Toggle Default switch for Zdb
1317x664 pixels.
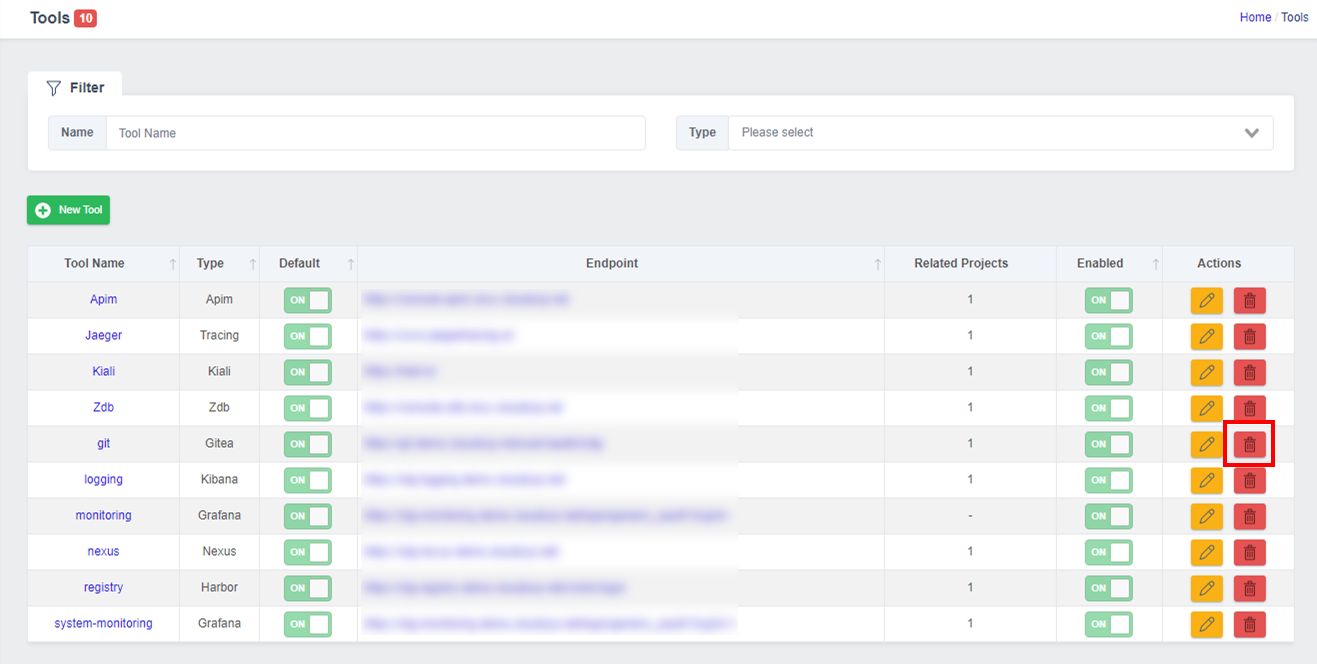point(308,408)
